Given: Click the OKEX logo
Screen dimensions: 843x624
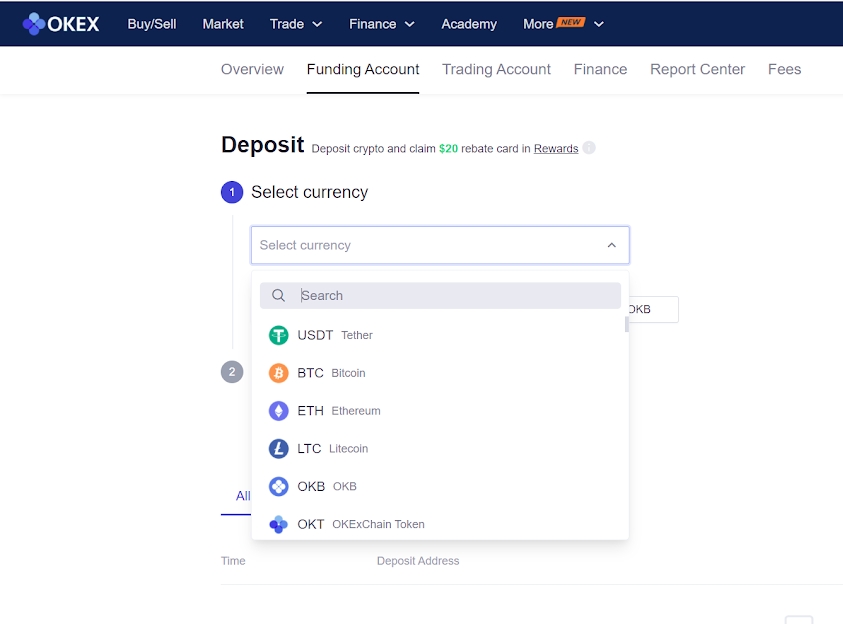Looking at the screenshot, I should tap(60, 24).
